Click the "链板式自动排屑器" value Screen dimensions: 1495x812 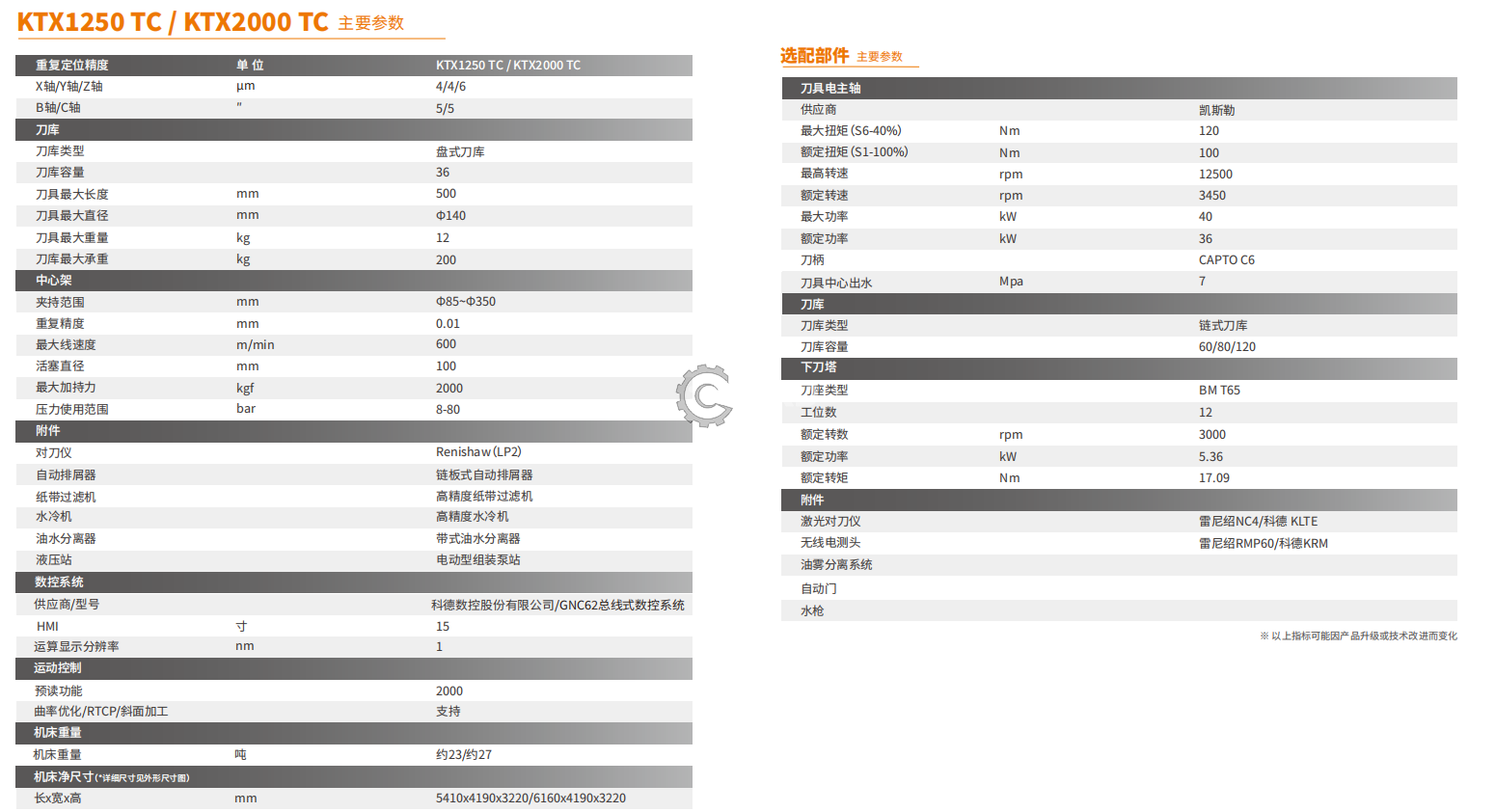(x=484, y=474)
